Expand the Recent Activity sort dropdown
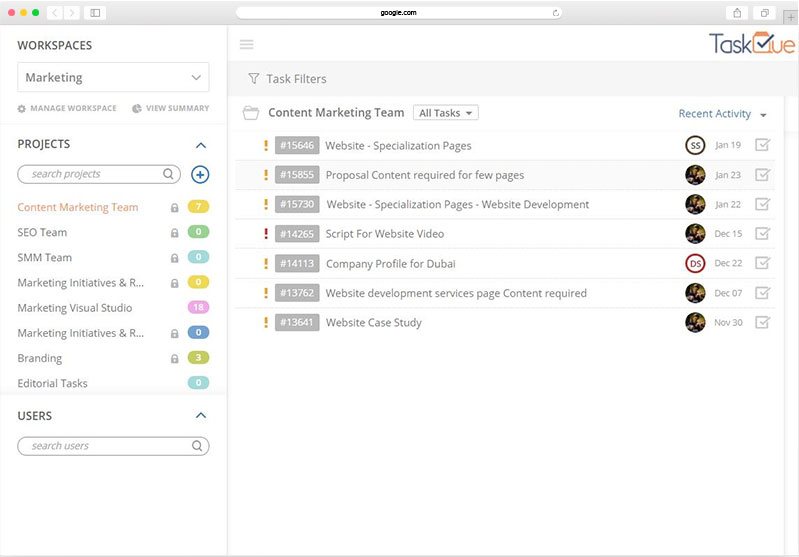Image resolution: width=799 pixels, height=557 pixels. tap(722, 114)
